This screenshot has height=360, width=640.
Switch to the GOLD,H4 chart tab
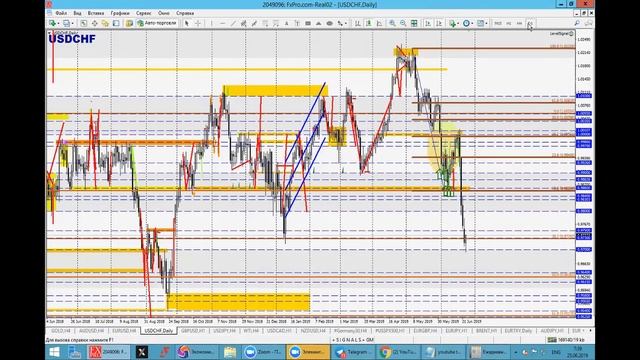pos(60,331)
